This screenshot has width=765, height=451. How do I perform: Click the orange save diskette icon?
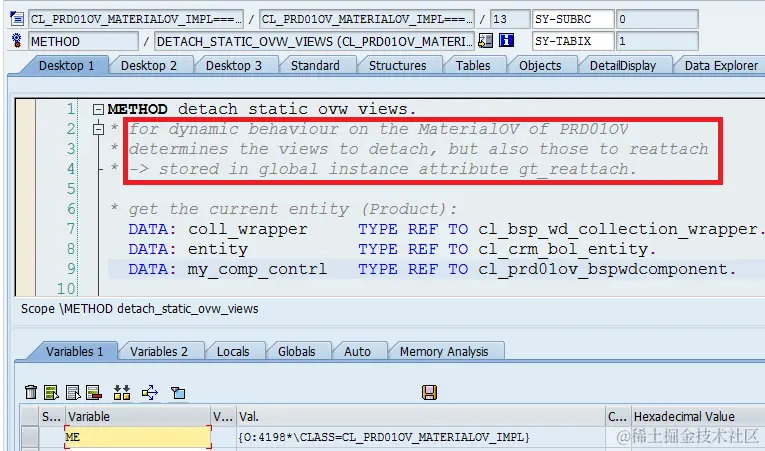point(429,392)
